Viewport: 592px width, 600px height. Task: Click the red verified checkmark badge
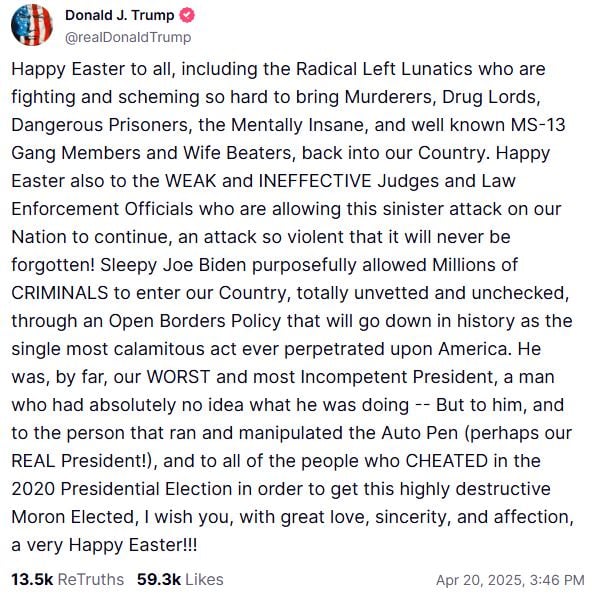[187, 16]
